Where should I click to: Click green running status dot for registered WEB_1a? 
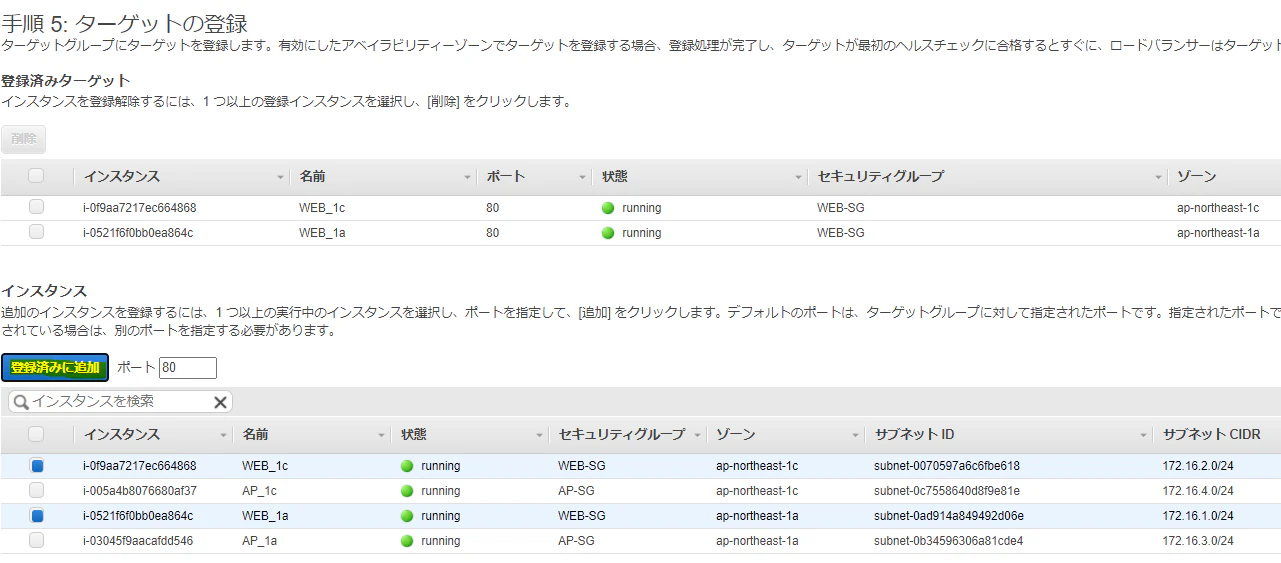[607, 233]
